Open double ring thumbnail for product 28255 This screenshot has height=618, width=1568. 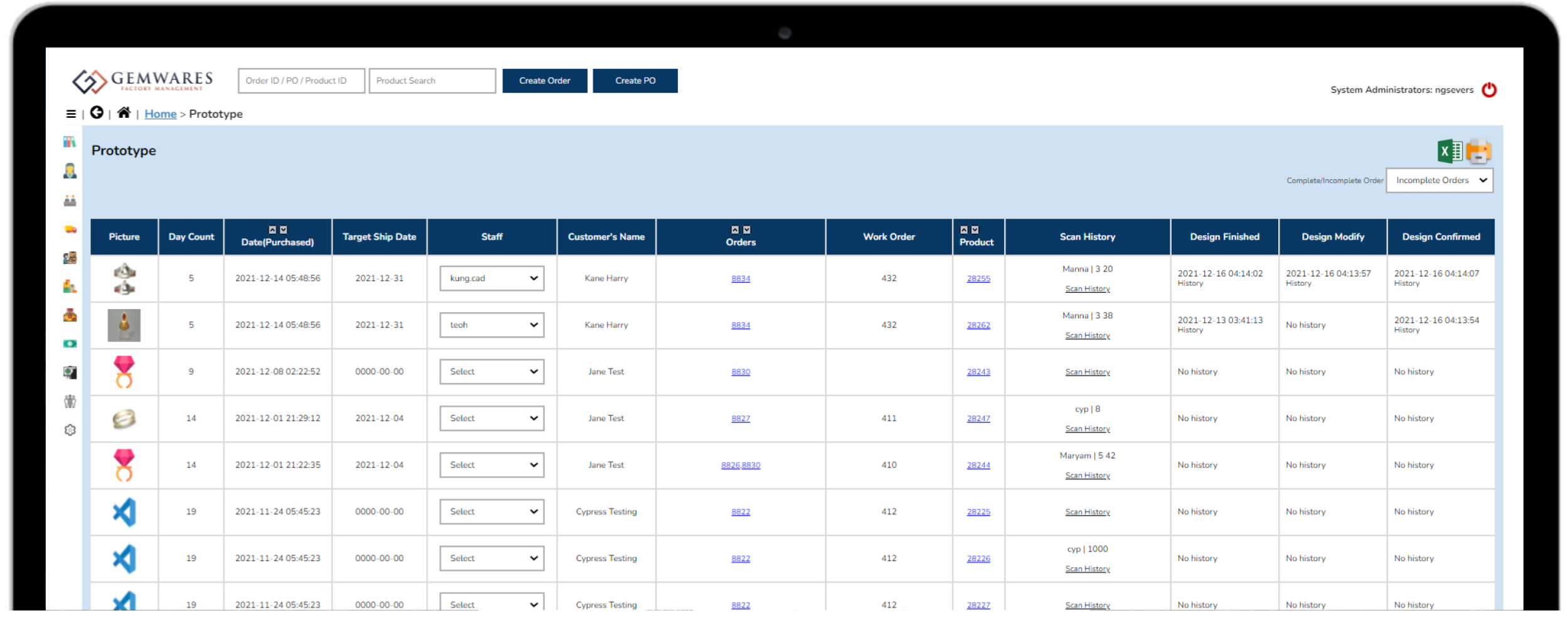(124, 279)
